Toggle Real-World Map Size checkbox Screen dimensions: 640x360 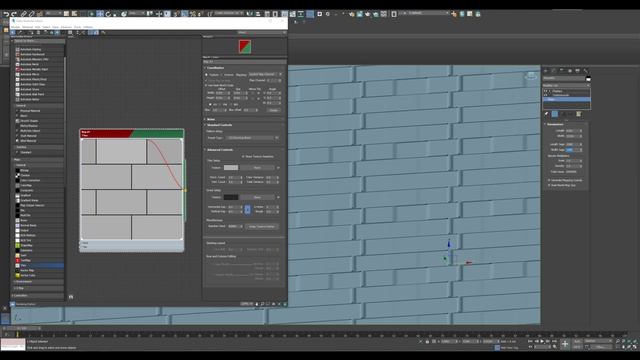[x=549, y=185]
